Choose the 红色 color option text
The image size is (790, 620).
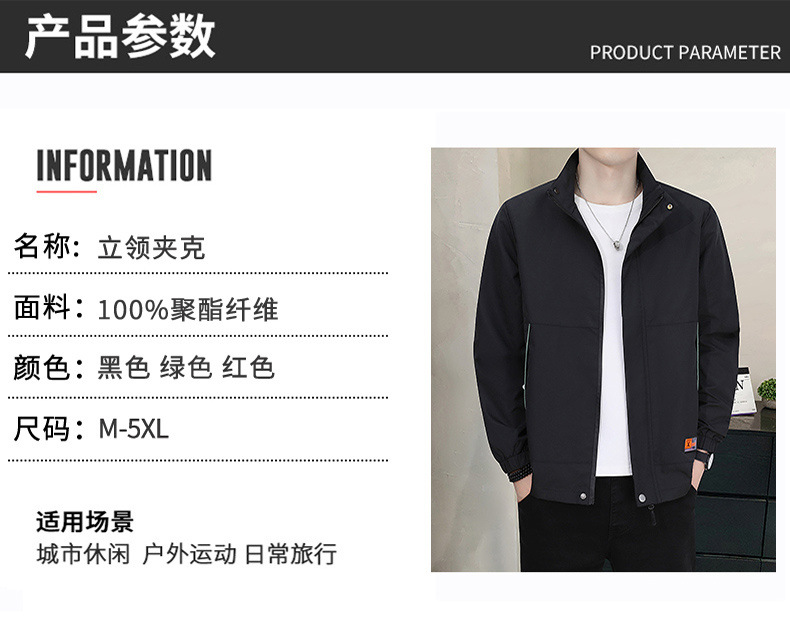pos(248,367)
